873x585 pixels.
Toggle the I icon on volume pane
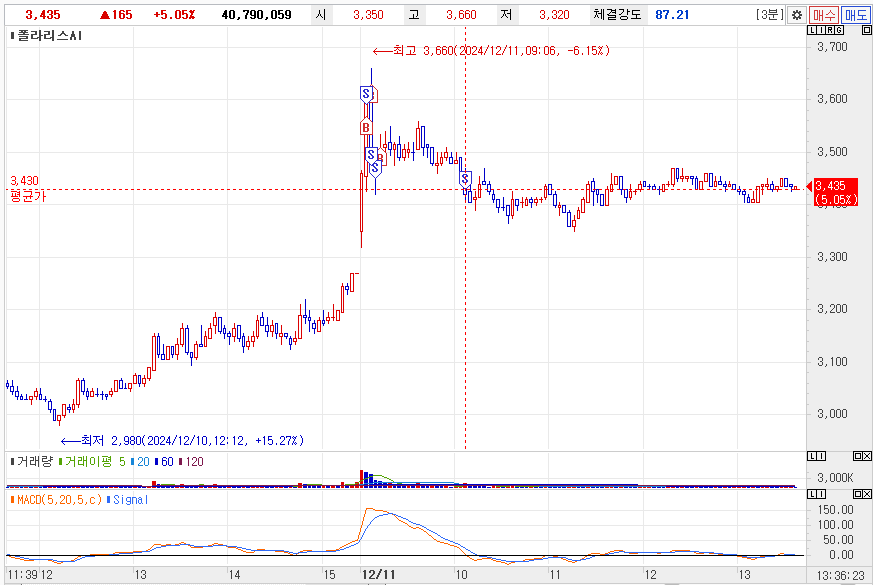[821, 456]
